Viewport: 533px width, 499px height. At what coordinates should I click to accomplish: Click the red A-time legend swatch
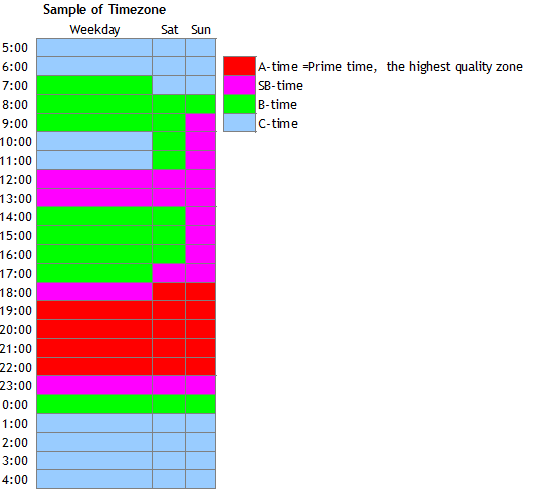click(240, 66)
